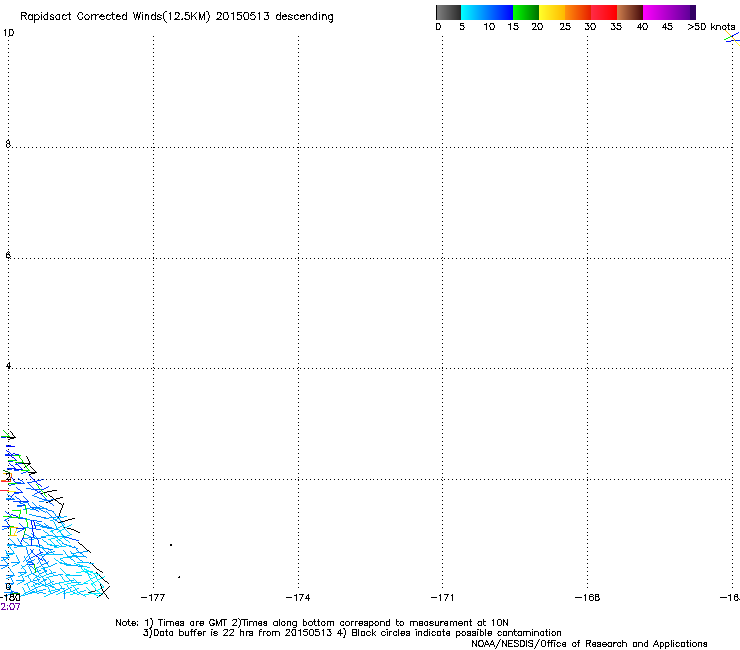Click the longitude label -171

(442, 598)
